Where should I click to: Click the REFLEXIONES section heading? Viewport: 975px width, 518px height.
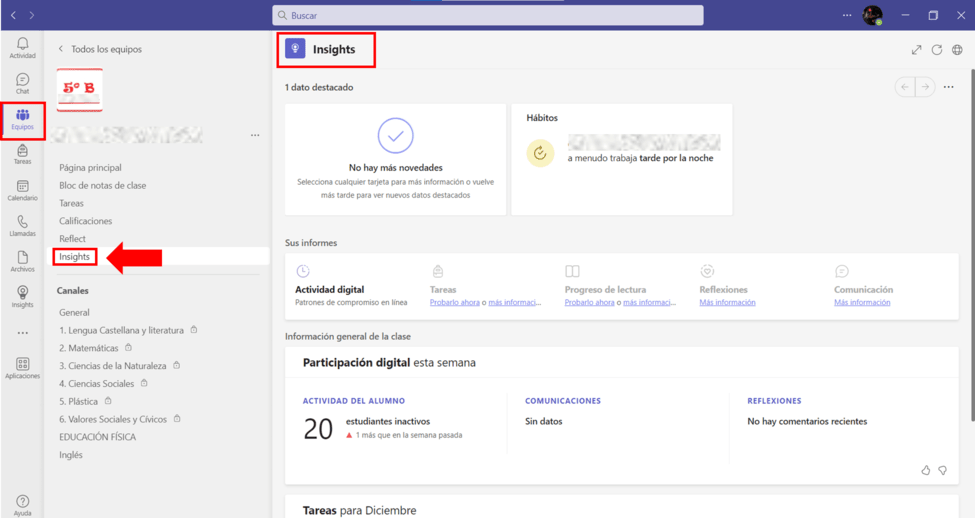click(x=774, y=401)
